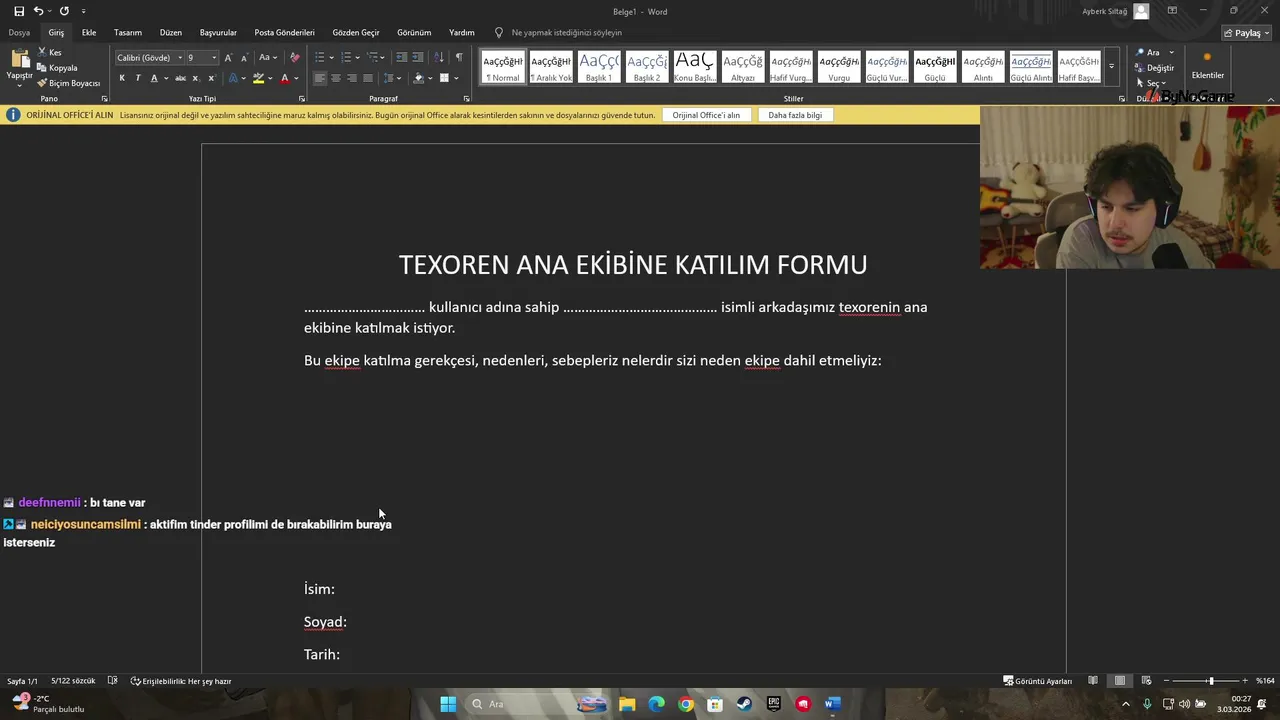This screenshot has width=1280, height=720.
Task: Open the font color dropdown arrow
Action: tap(296, 78)
